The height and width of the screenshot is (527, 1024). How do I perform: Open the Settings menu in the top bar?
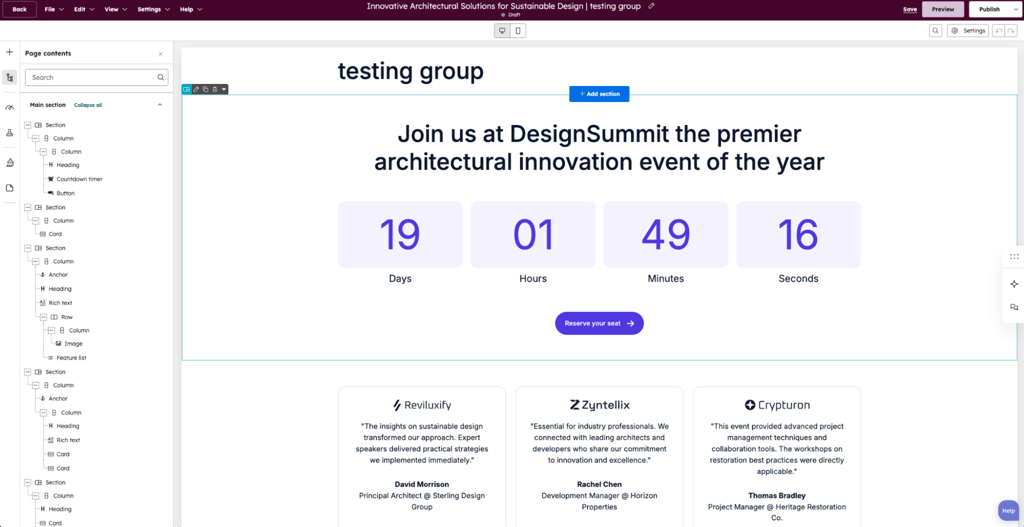click(x=153, y=10)
